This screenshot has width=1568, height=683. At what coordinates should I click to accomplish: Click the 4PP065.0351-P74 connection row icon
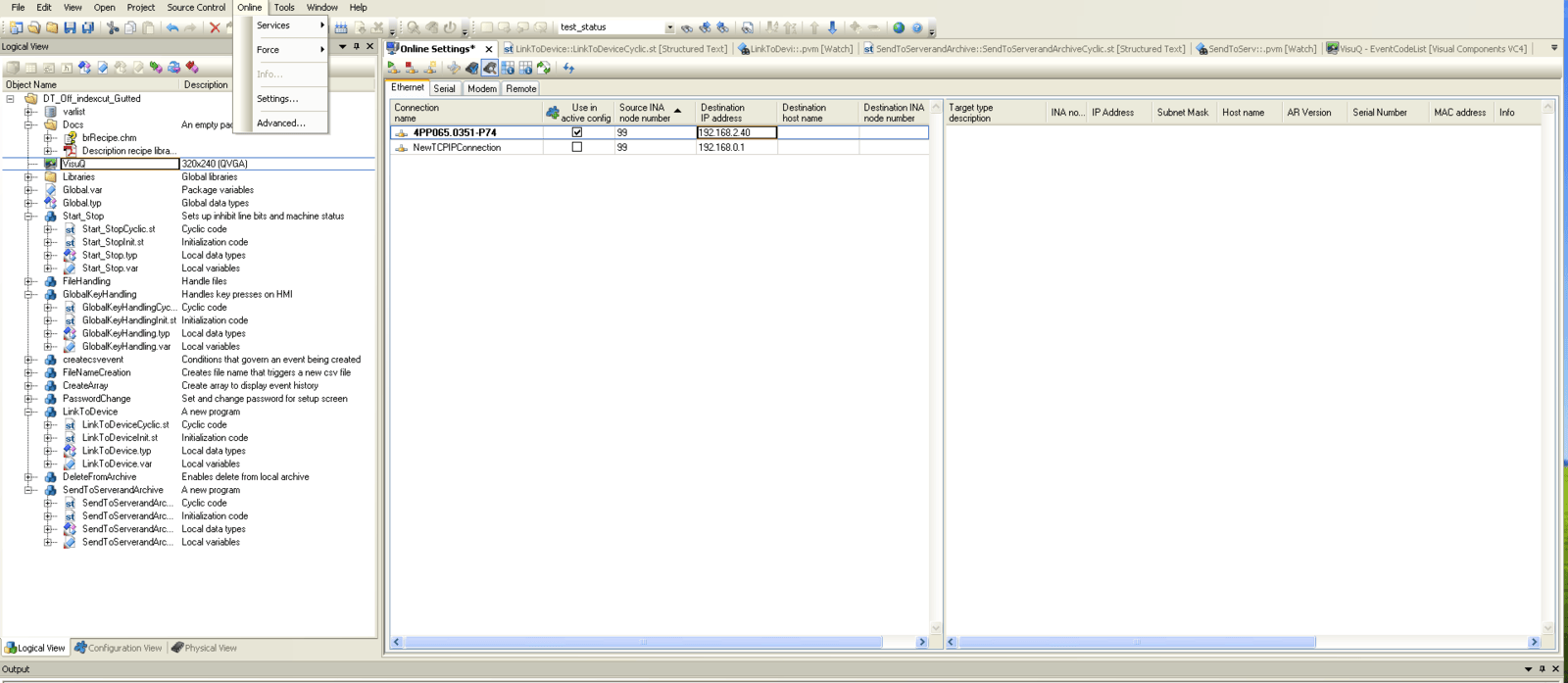(402, 132)
